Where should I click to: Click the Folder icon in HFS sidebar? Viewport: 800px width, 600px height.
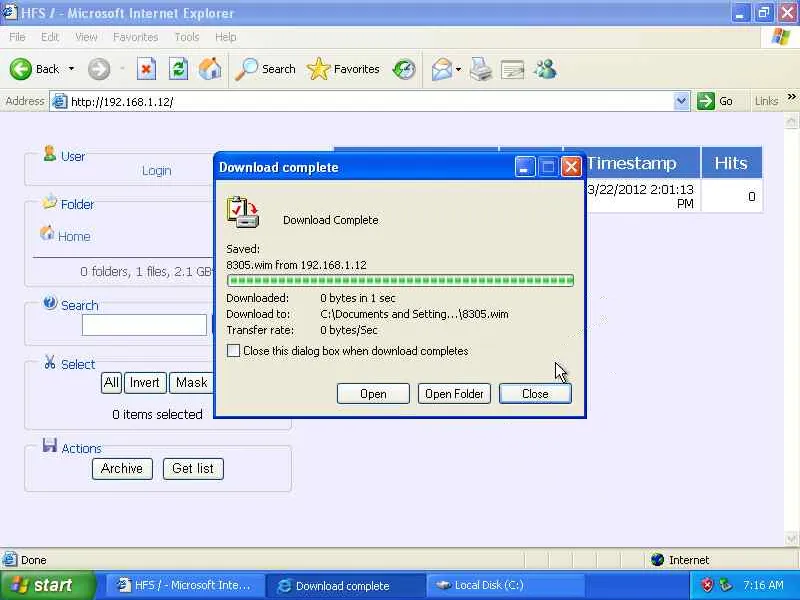pos(49,202)
